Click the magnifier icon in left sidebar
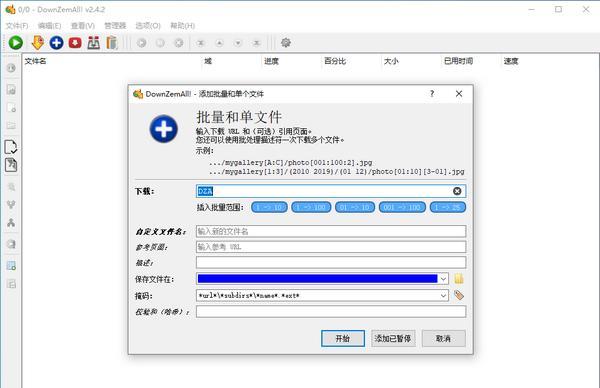 pos(11,187)
